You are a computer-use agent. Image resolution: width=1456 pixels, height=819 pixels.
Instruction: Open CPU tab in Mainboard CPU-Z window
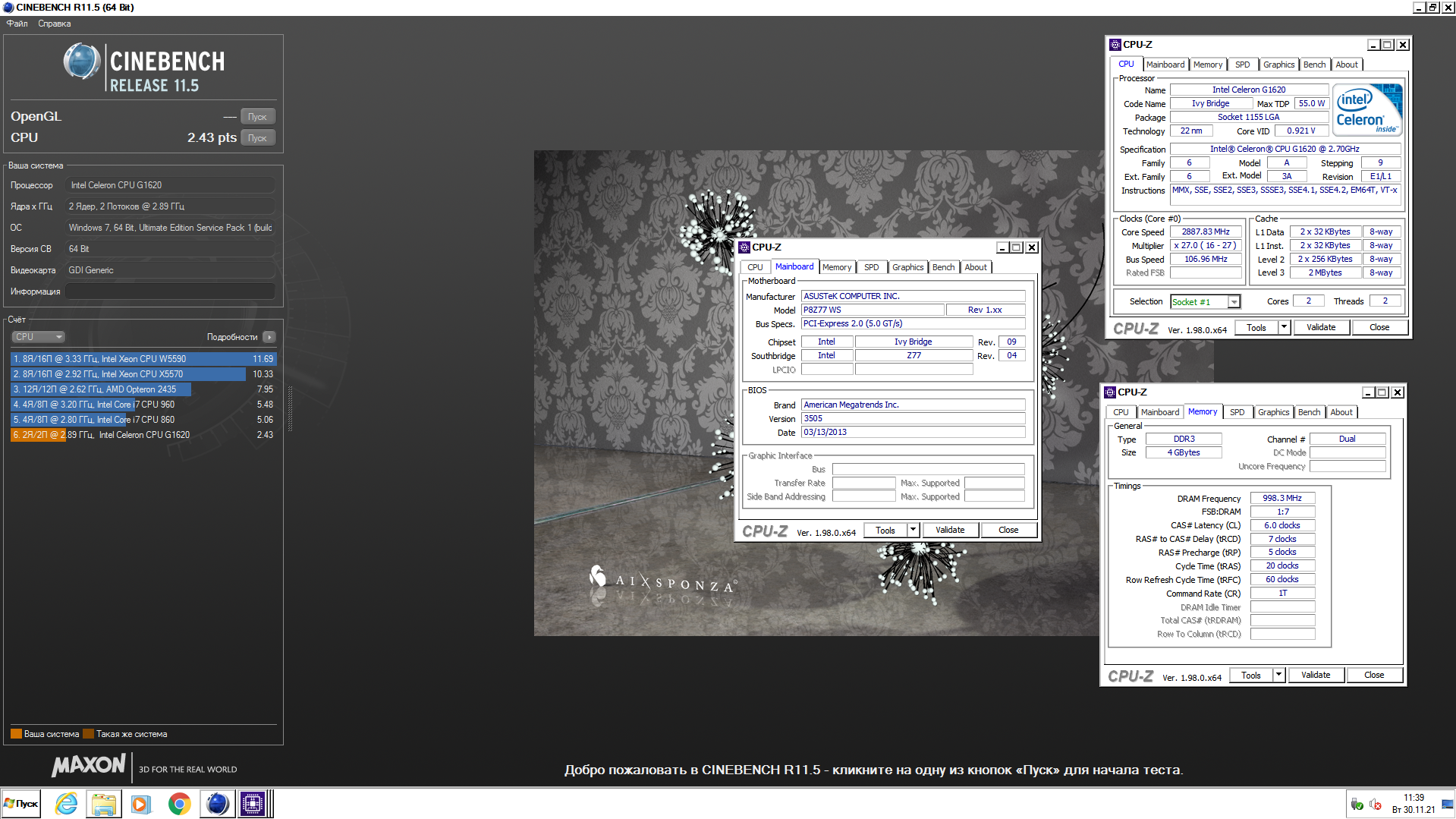click(x=755, y=267)
